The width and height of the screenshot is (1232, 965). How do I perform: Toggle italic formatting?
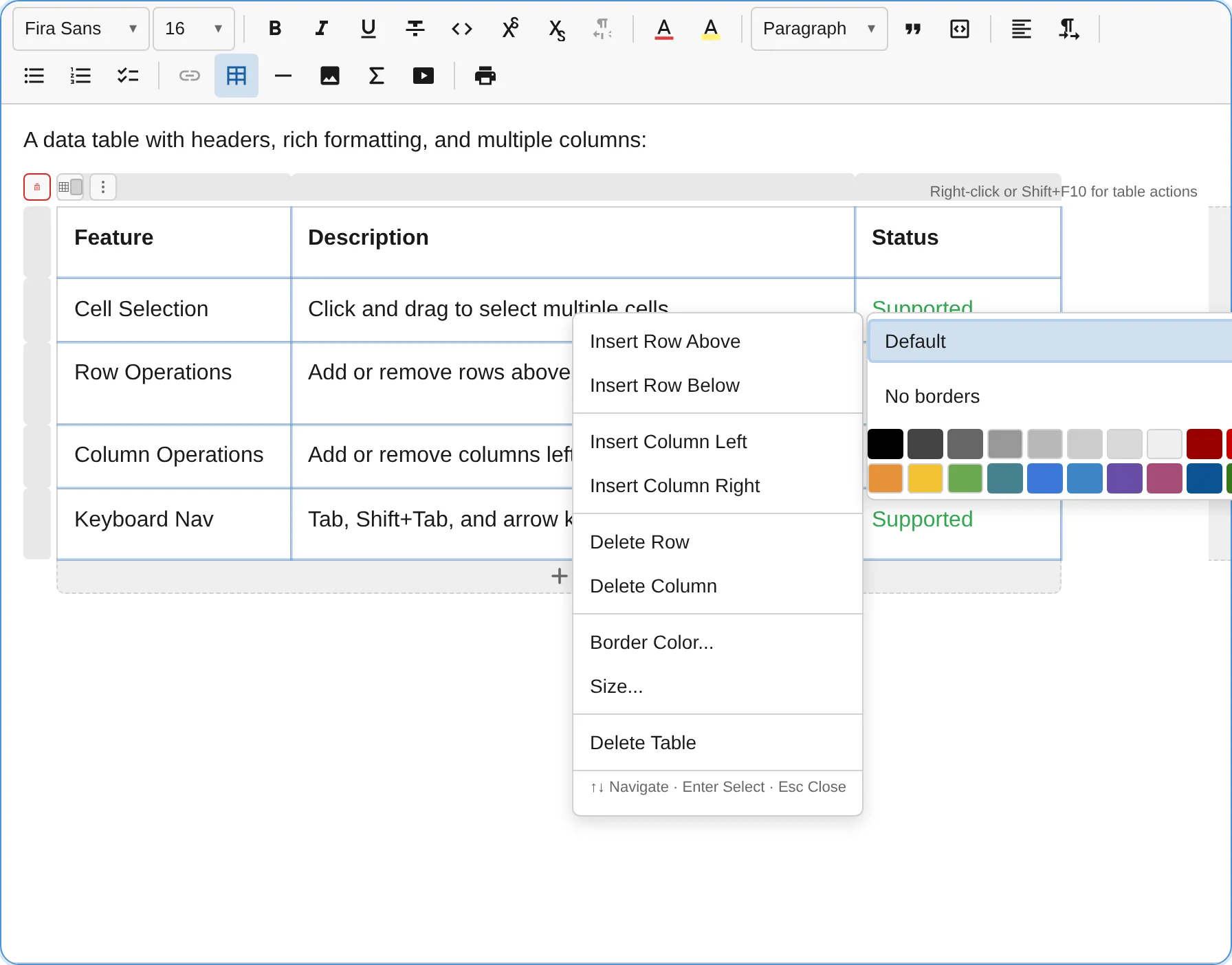(321, 29)
